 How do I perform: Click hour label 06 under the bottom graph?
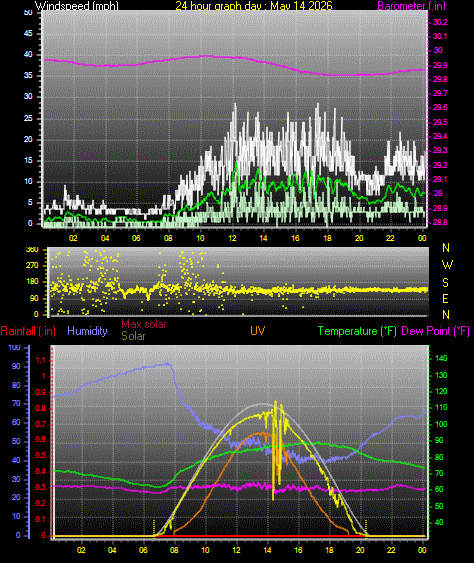(x=143, y=550)
